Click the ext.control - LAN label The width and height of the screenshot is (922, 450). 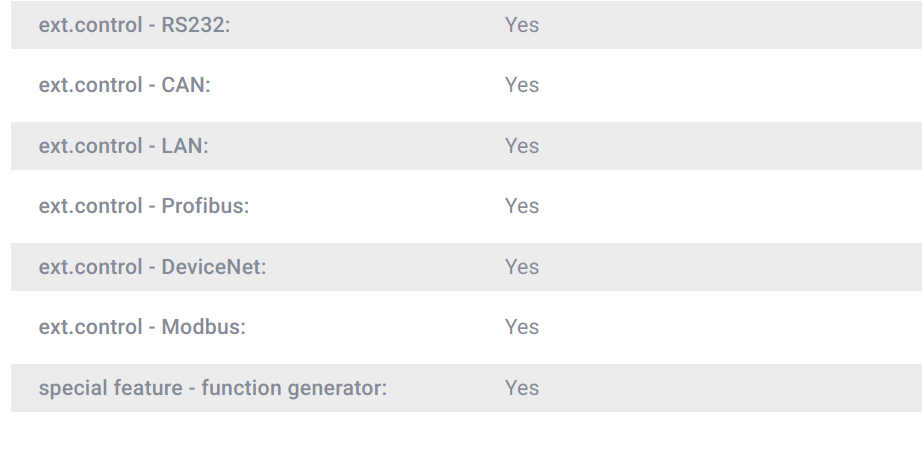(123, 146)
